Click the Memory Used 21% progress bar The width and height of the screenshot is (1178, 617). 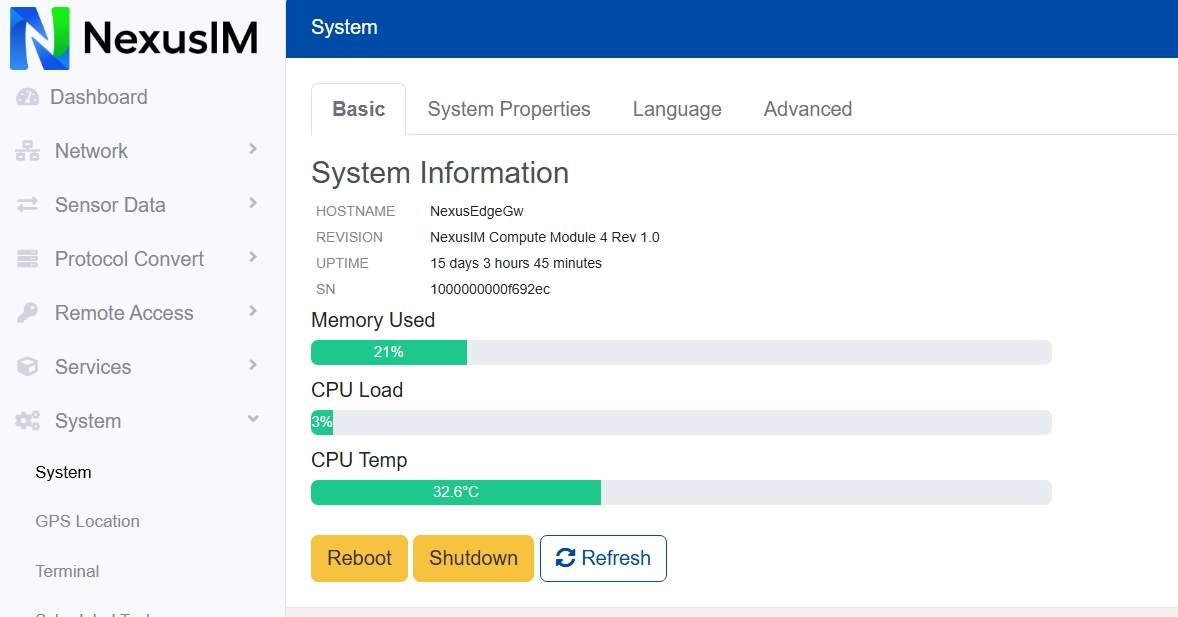(681, 352)
